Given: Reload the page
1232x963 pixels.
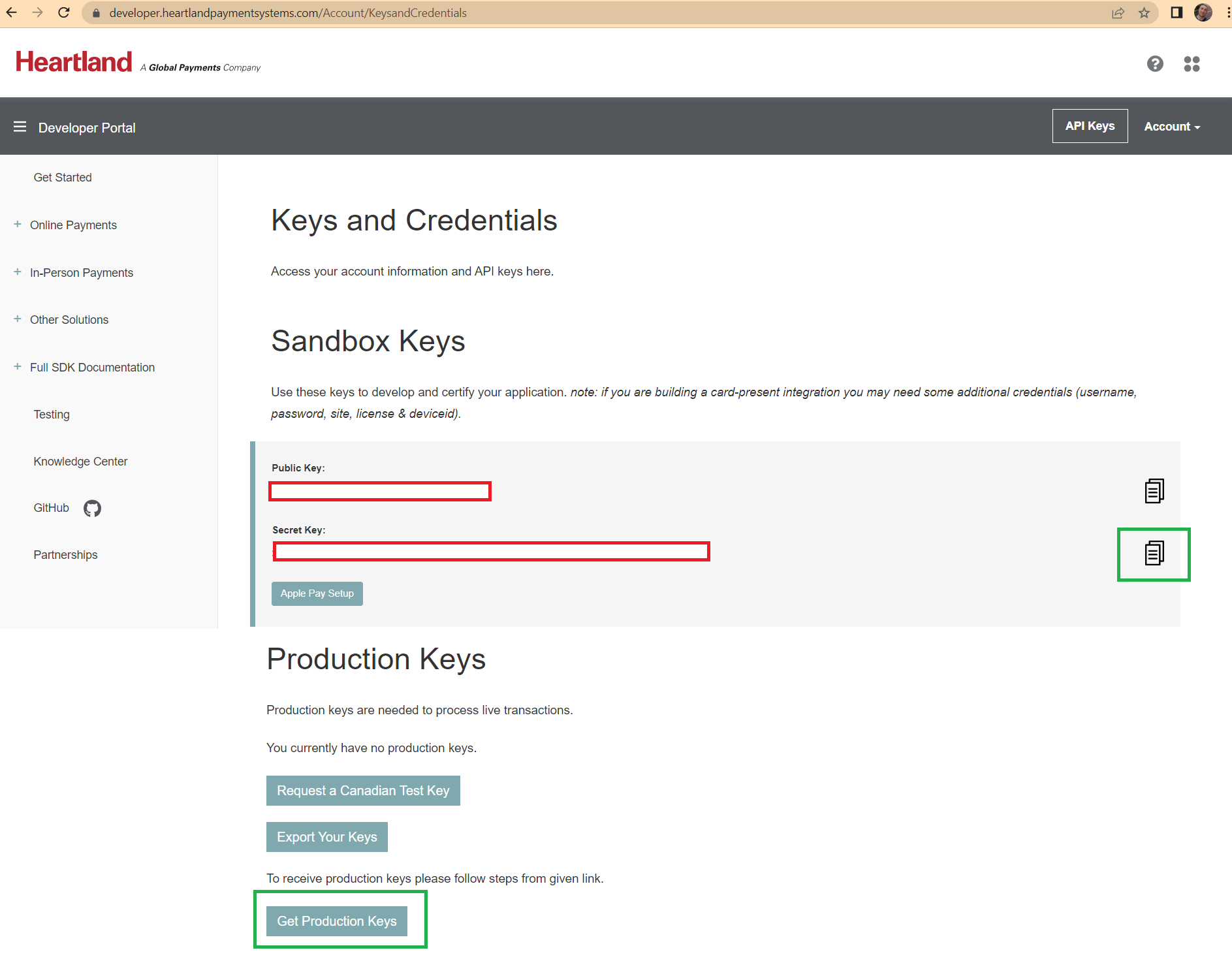Looking at the screenshot, I should pyautogui.click(x=63, y=12).
